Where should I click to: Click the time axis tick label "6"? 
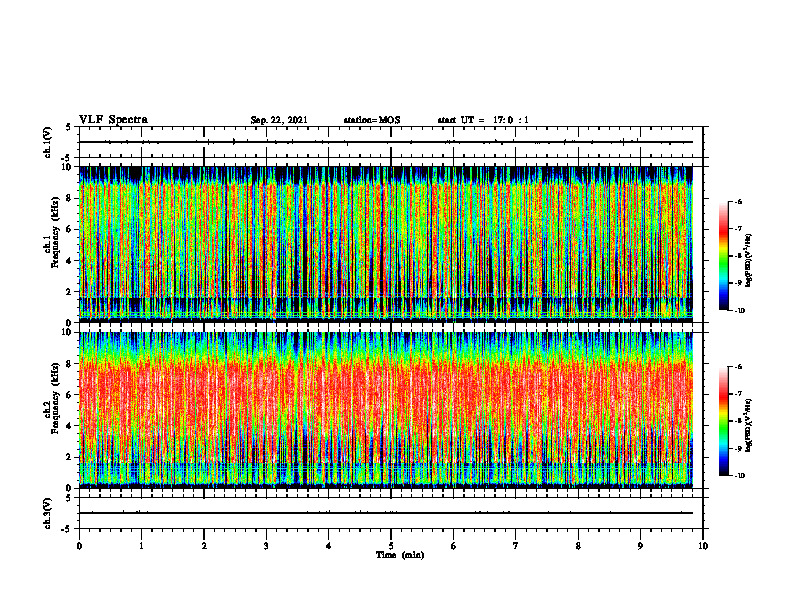(454, 546)
